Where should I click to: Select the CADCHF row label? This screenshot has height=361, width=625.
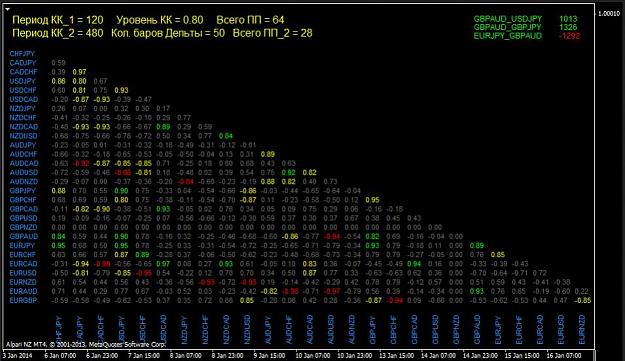coord(24,72)
